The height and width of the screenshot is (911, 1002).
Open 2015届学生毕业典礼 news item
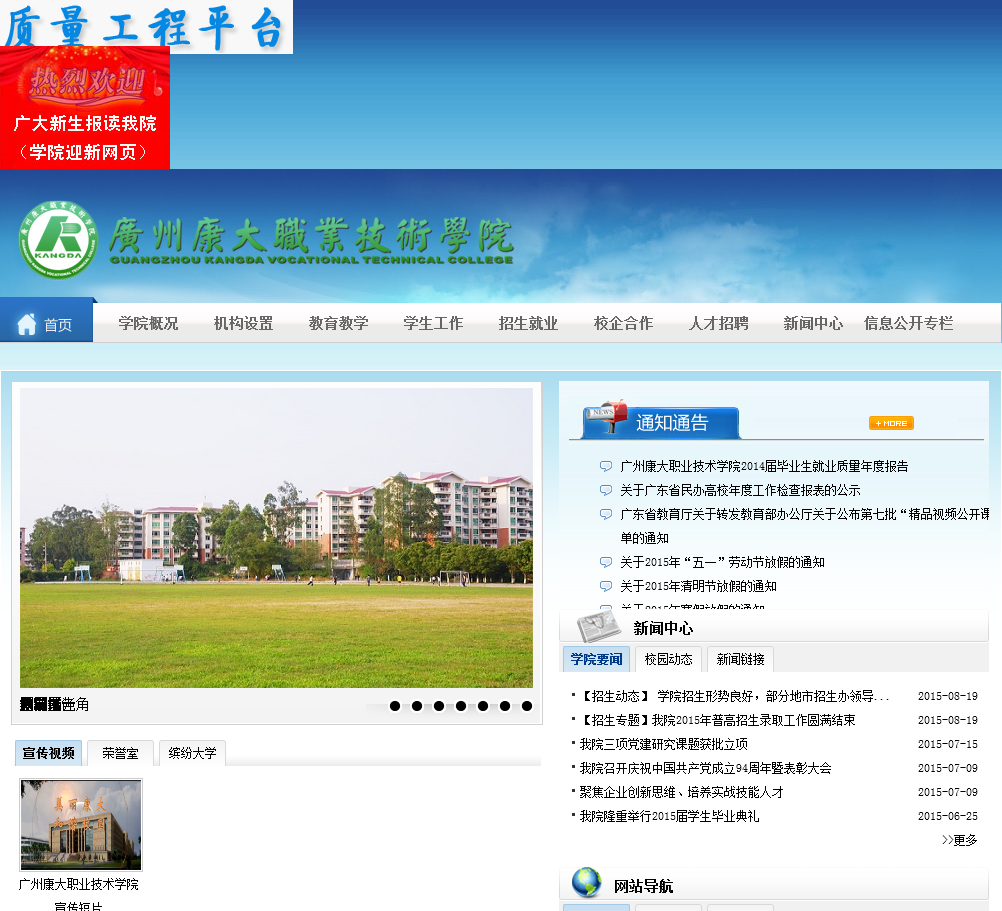coord(669,816)
